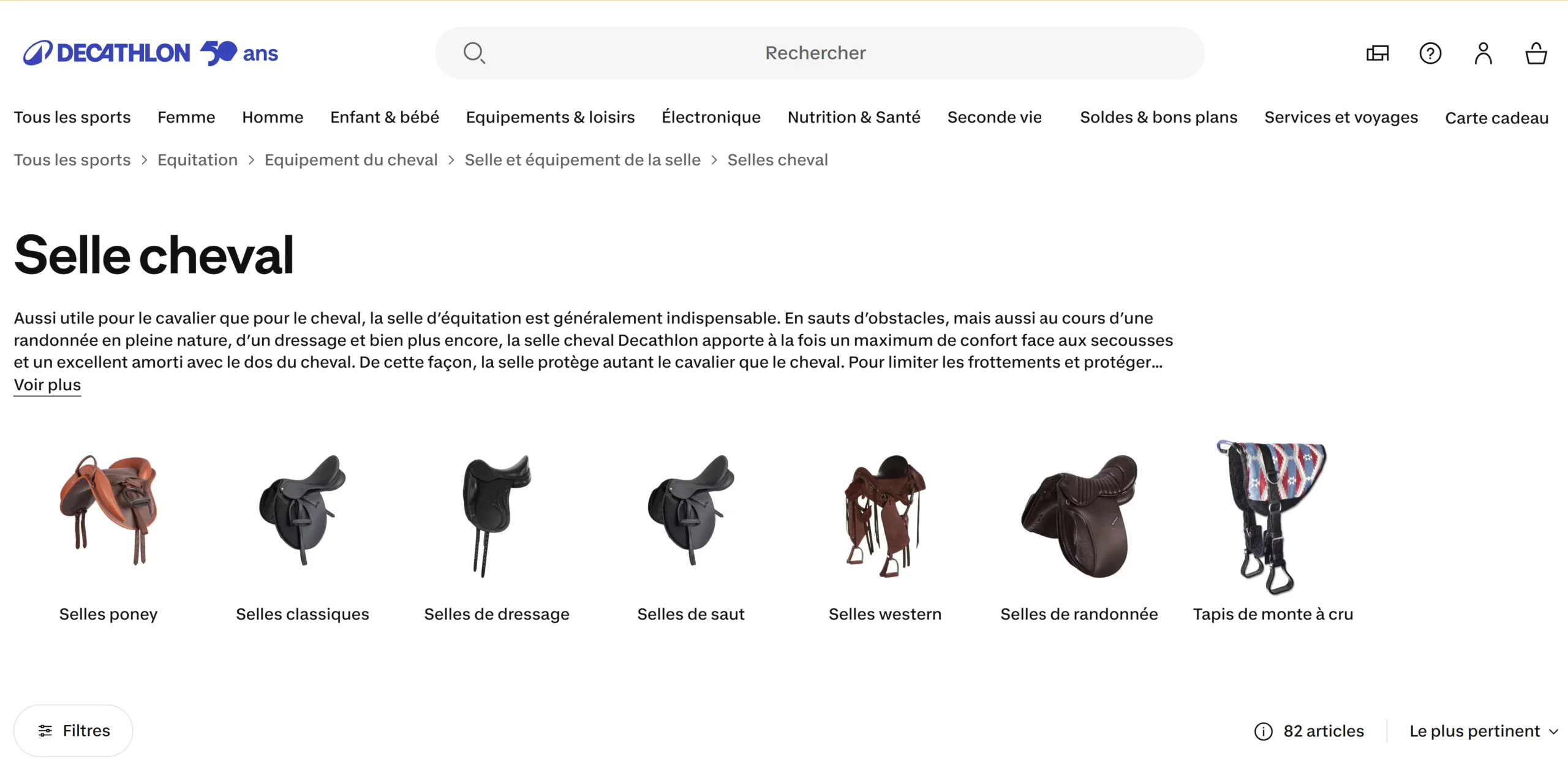Expand description with Voir plus

point(47,385)
